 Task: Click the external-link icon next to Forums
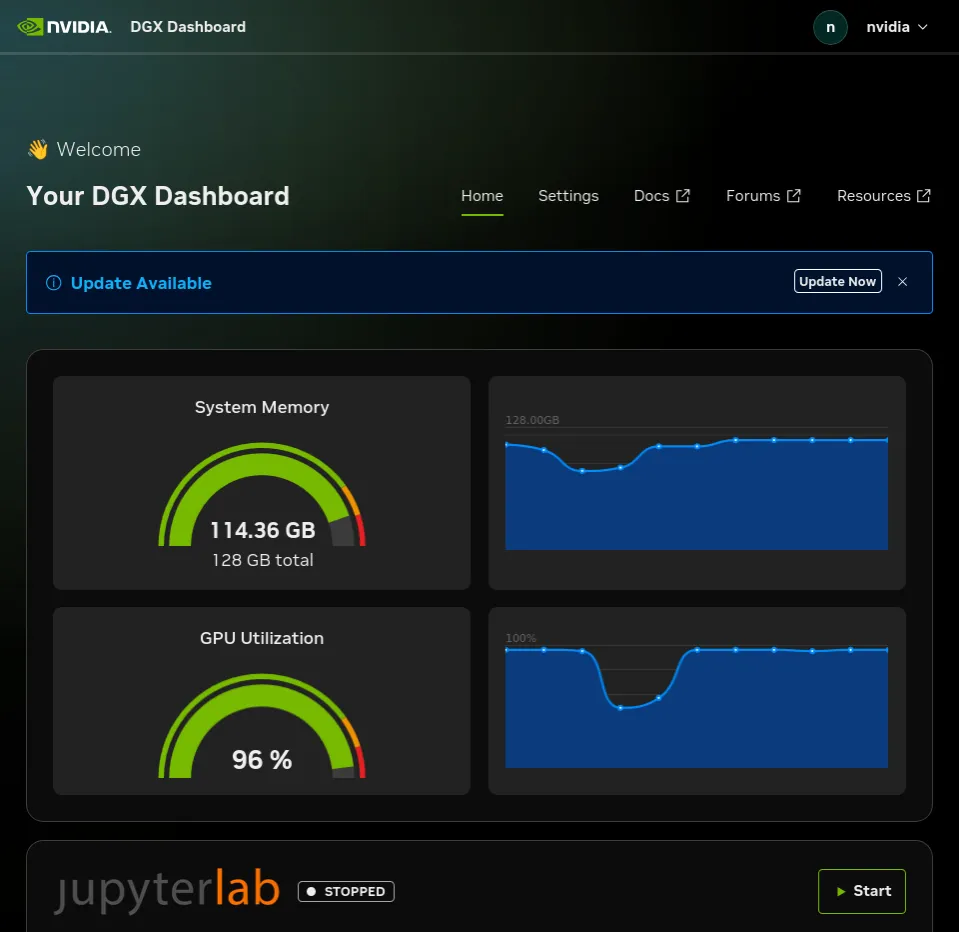(x=794, y=195)
